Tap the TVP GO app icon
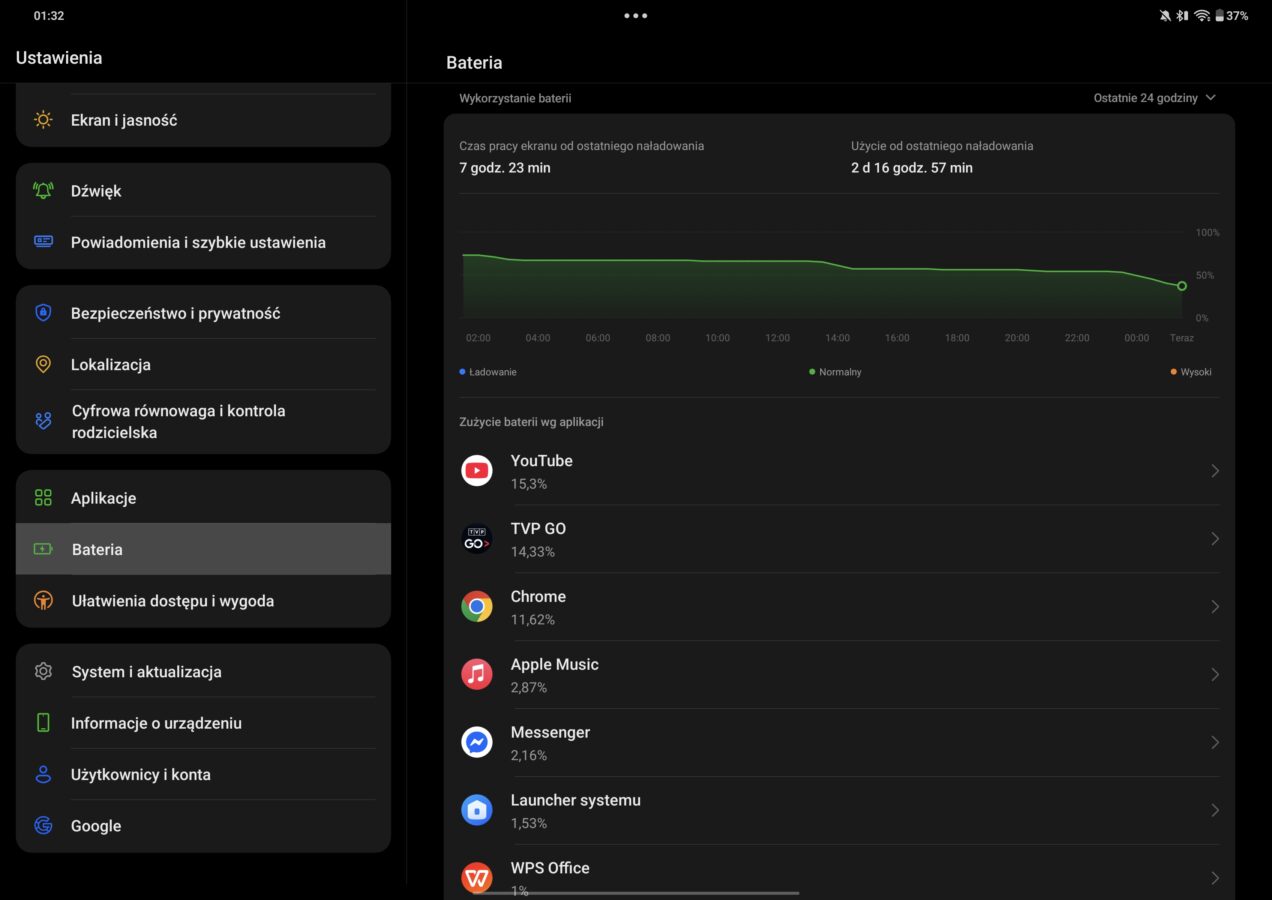 click(477, 538)
